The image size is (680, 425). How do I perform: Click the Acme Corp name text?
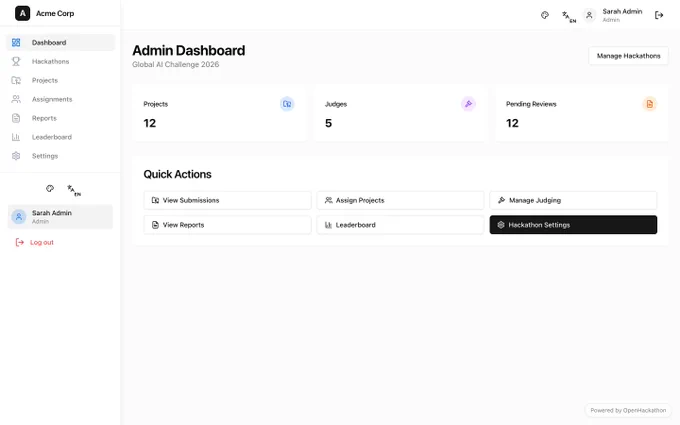(55, 13)
